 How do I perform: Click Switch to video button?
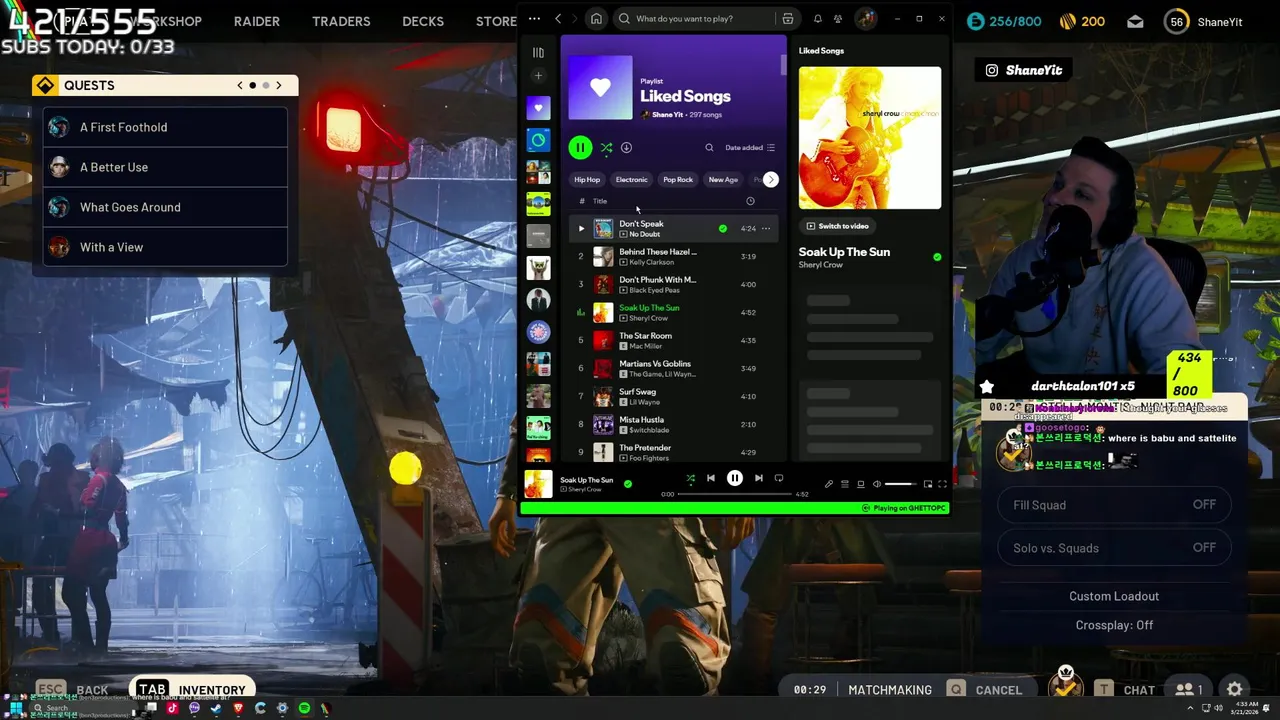[x=838, y=226]
